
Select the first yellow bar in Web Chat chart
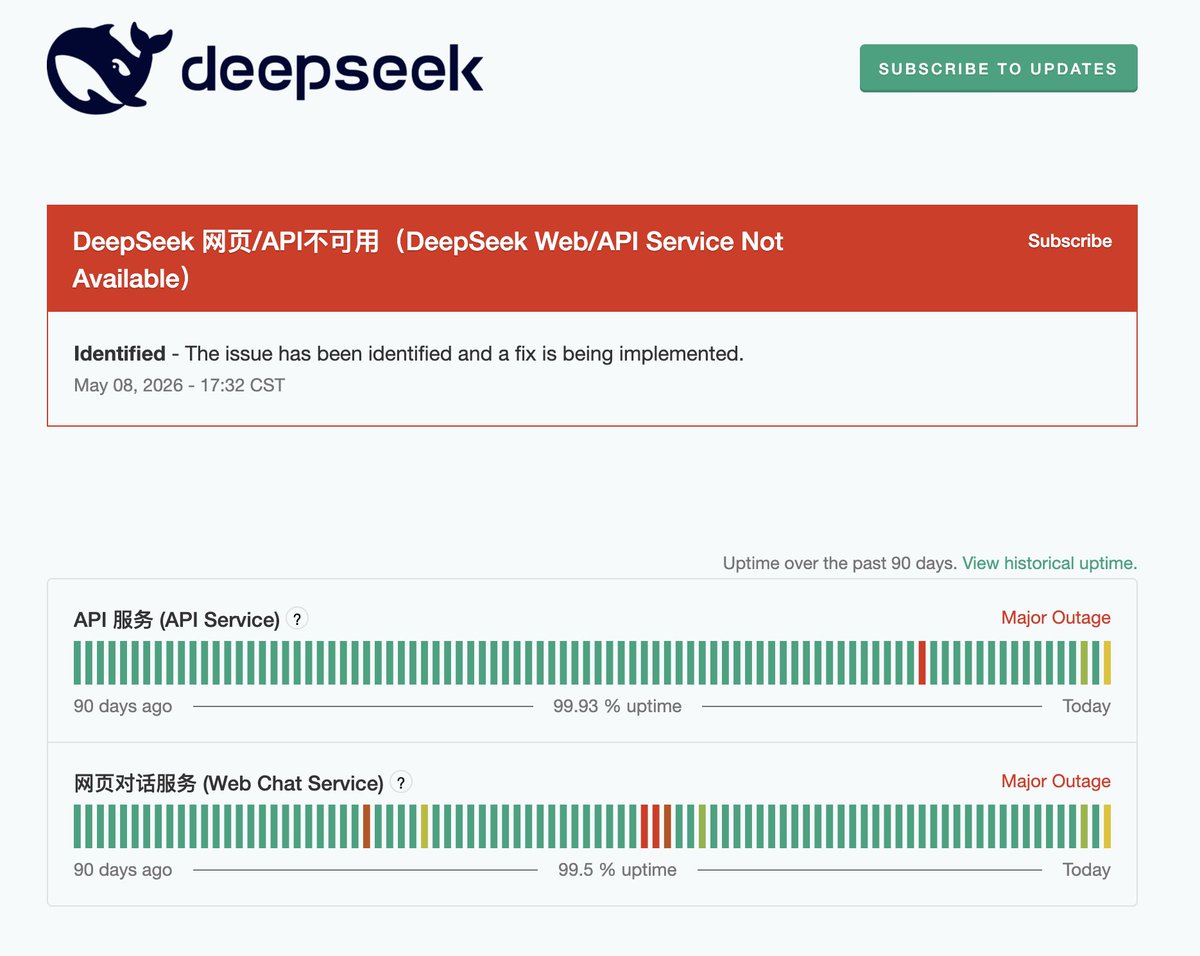(425, 827)
